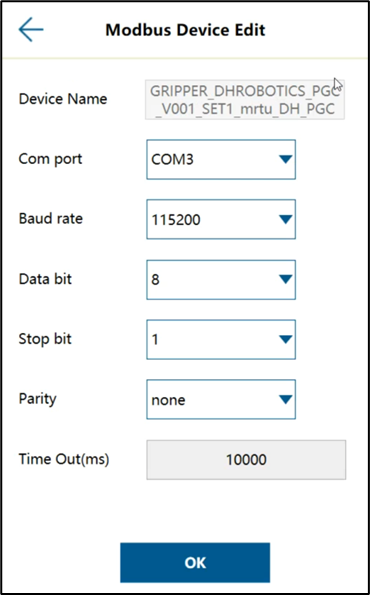The height and width of the screenshot is (595, 370).
Task: Click the Modbus Device Edit title
Action: click(x=185, y=30)
